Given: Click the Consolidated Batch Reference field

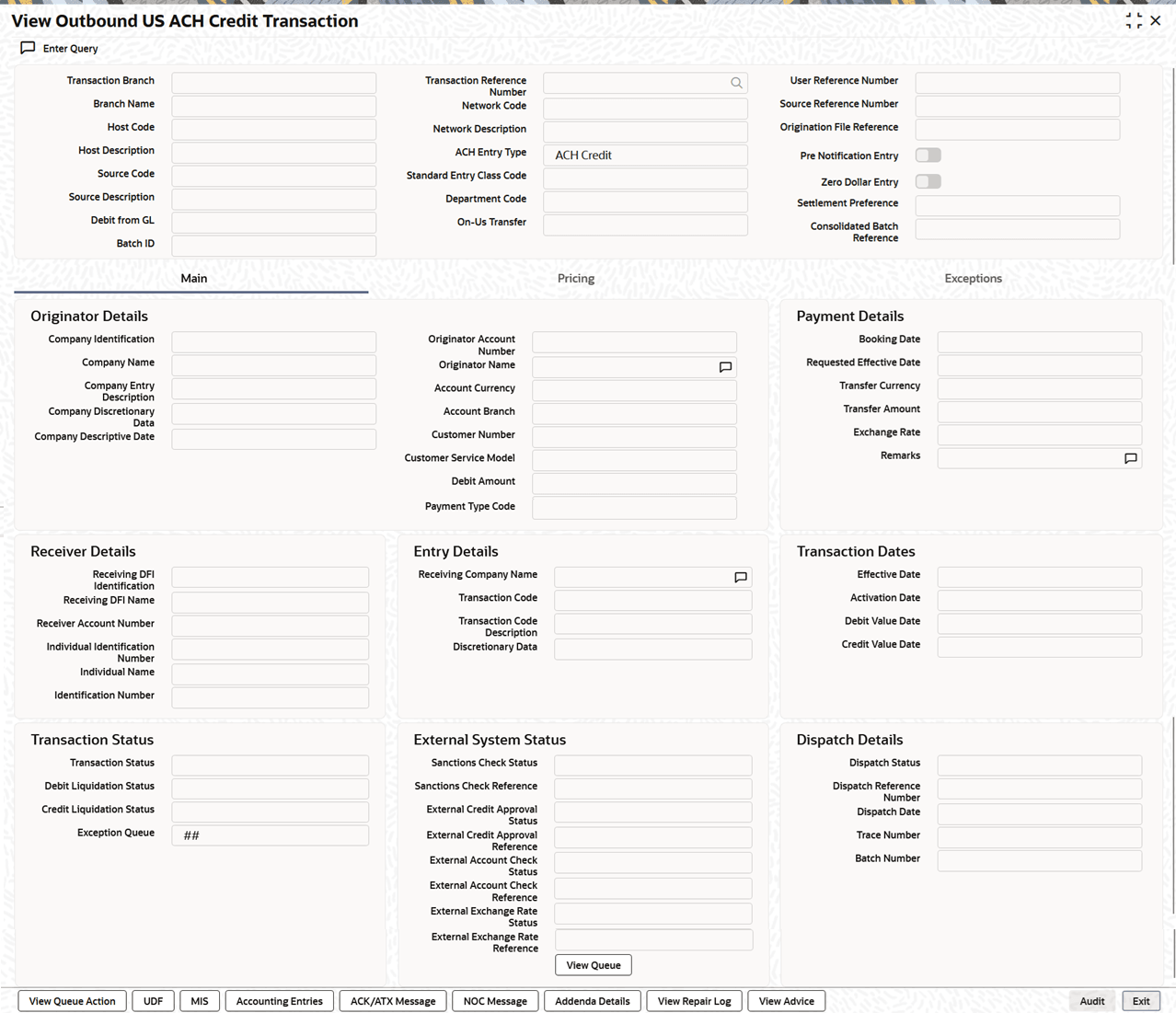Looking at the screenshot, I should tap(1017, 229).
